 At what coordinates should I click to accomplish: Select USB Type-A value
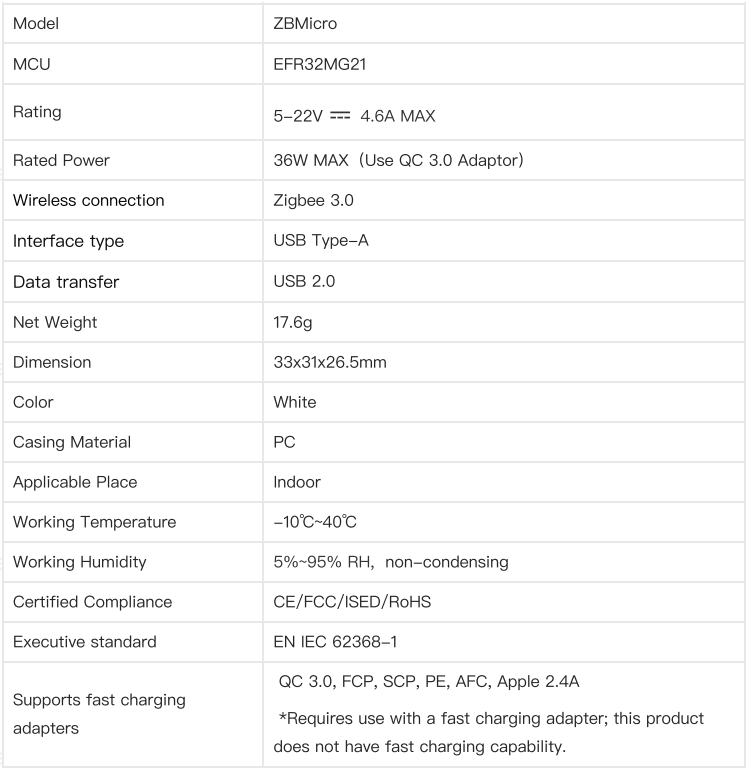coord(321,241)
